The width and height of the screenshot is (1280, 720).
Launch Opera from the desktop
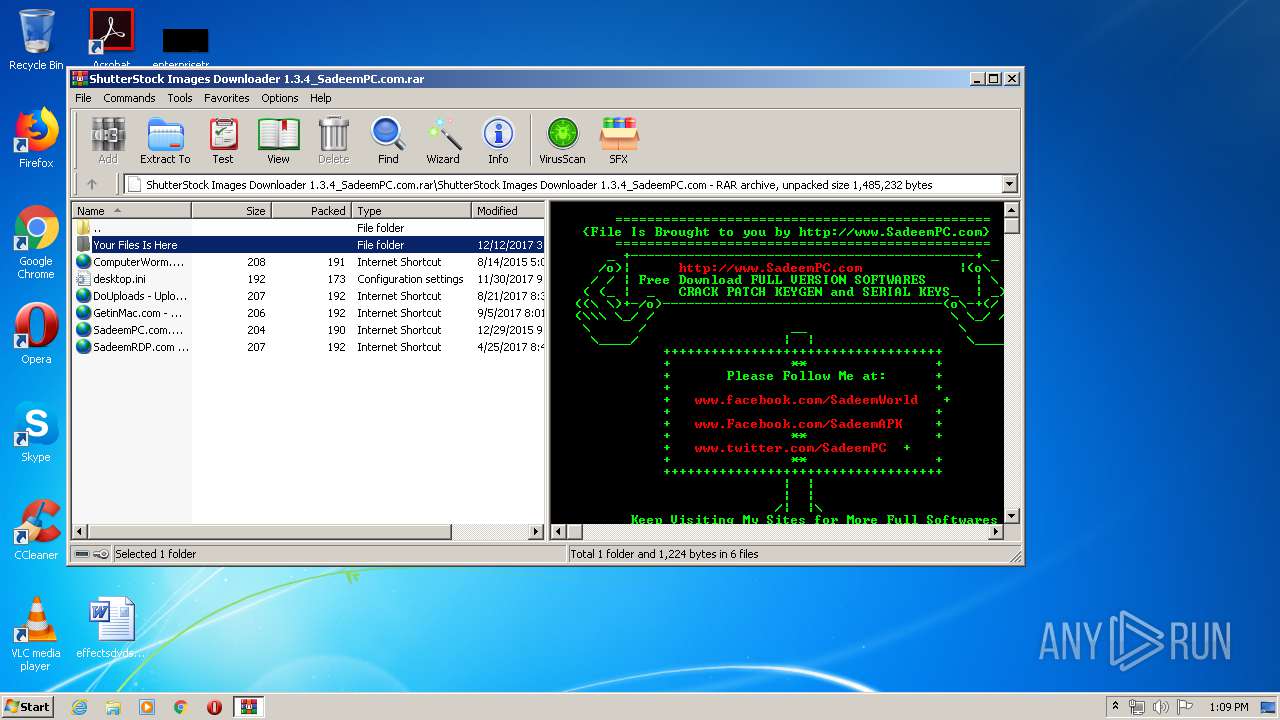coord(36,334)
